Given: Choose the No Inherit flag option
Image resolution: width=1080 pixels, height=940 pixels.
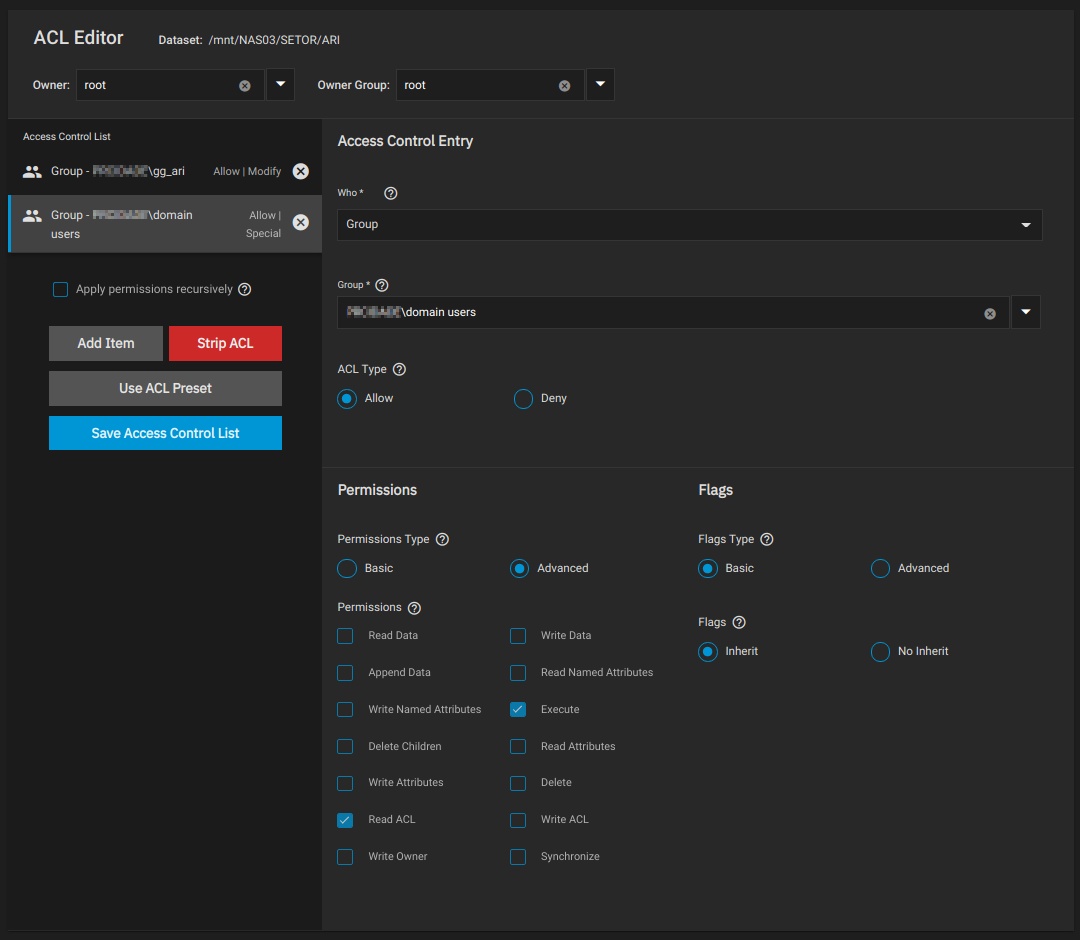Looking at the screenshot, I should 880,651.
